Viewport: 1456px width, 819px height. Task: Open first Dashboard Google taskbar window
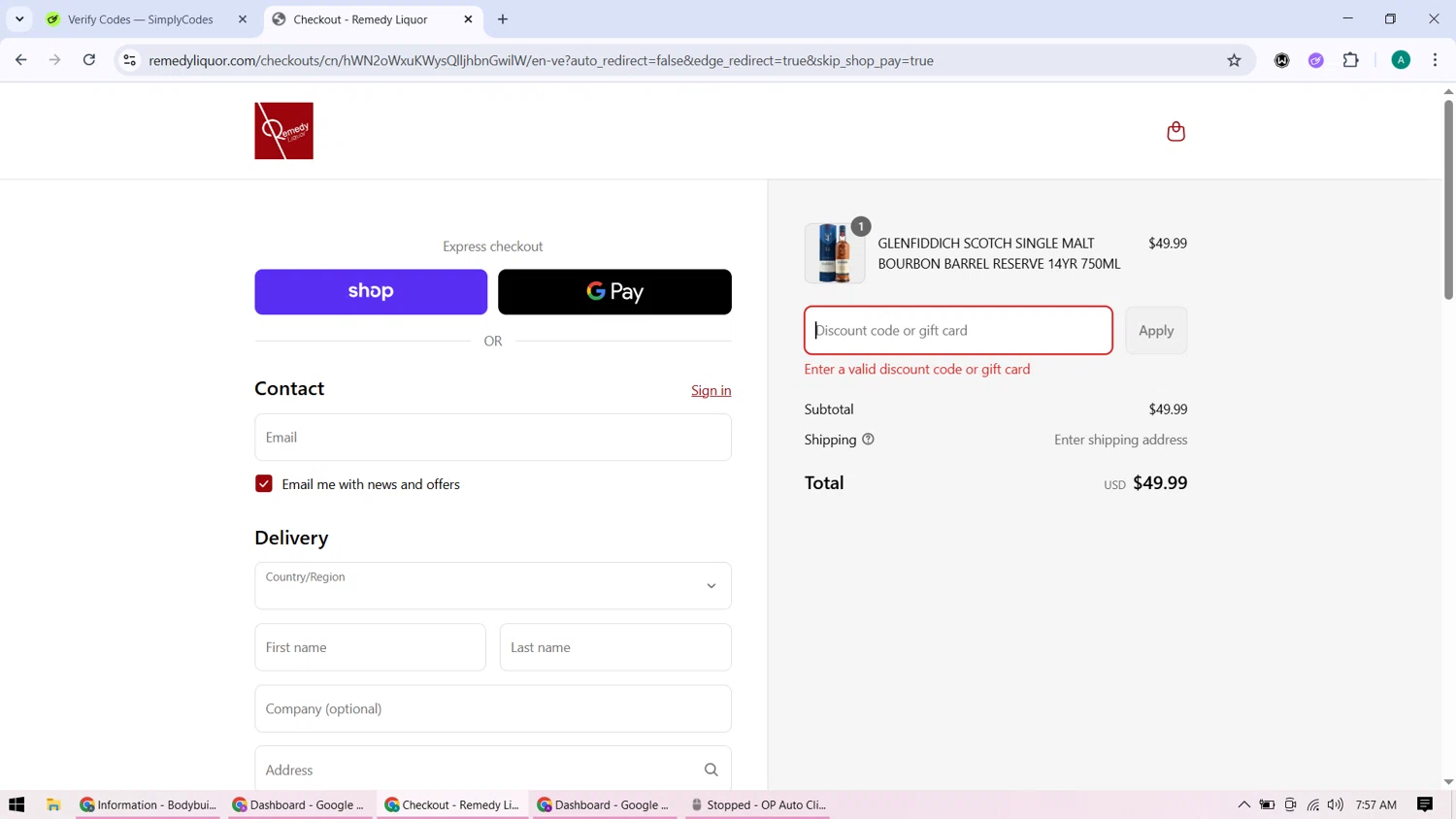click(302, 804)
